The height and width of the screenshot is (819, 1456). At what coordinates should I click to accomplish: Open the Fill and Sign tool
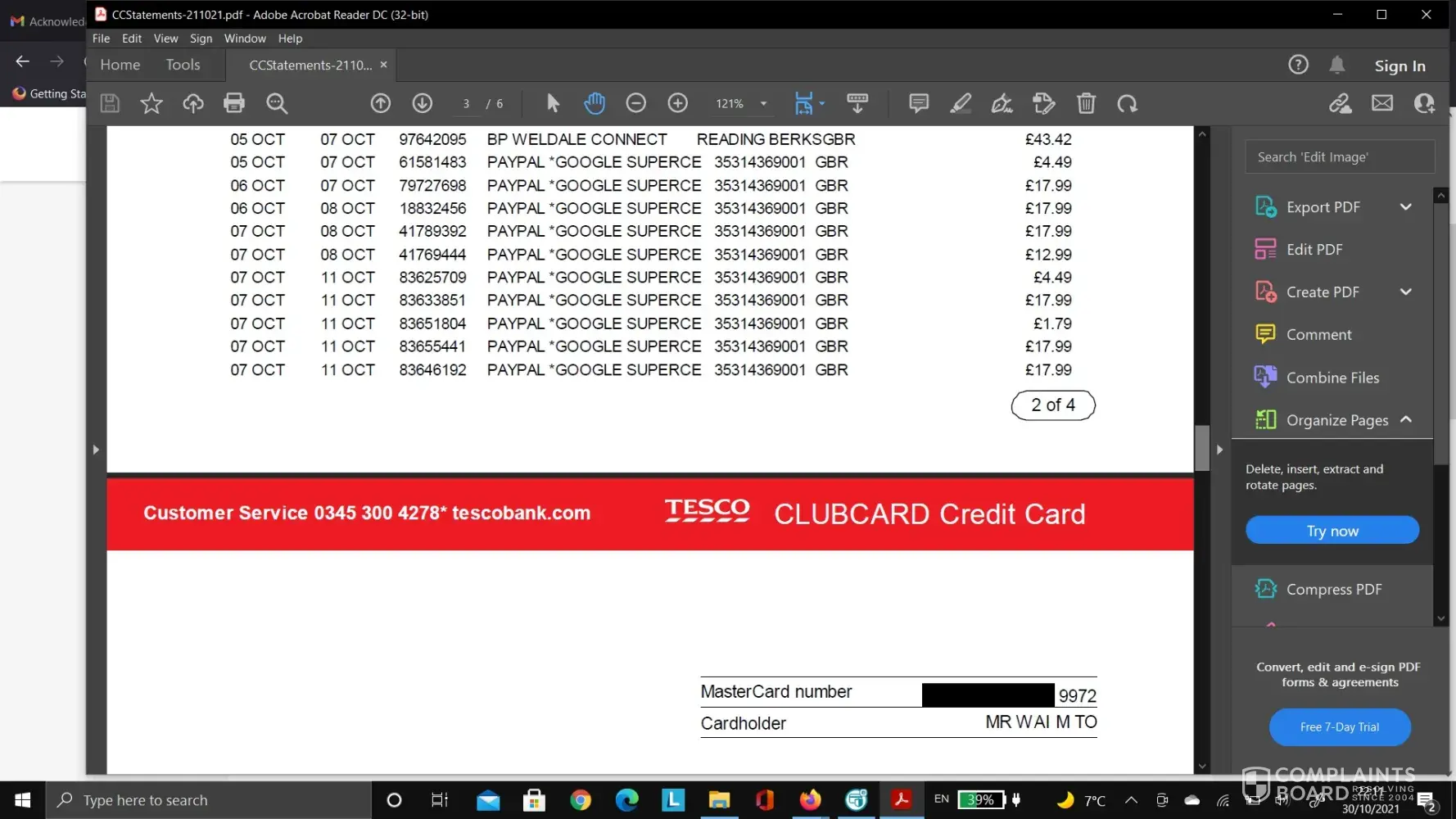[x=1002, y=103]
